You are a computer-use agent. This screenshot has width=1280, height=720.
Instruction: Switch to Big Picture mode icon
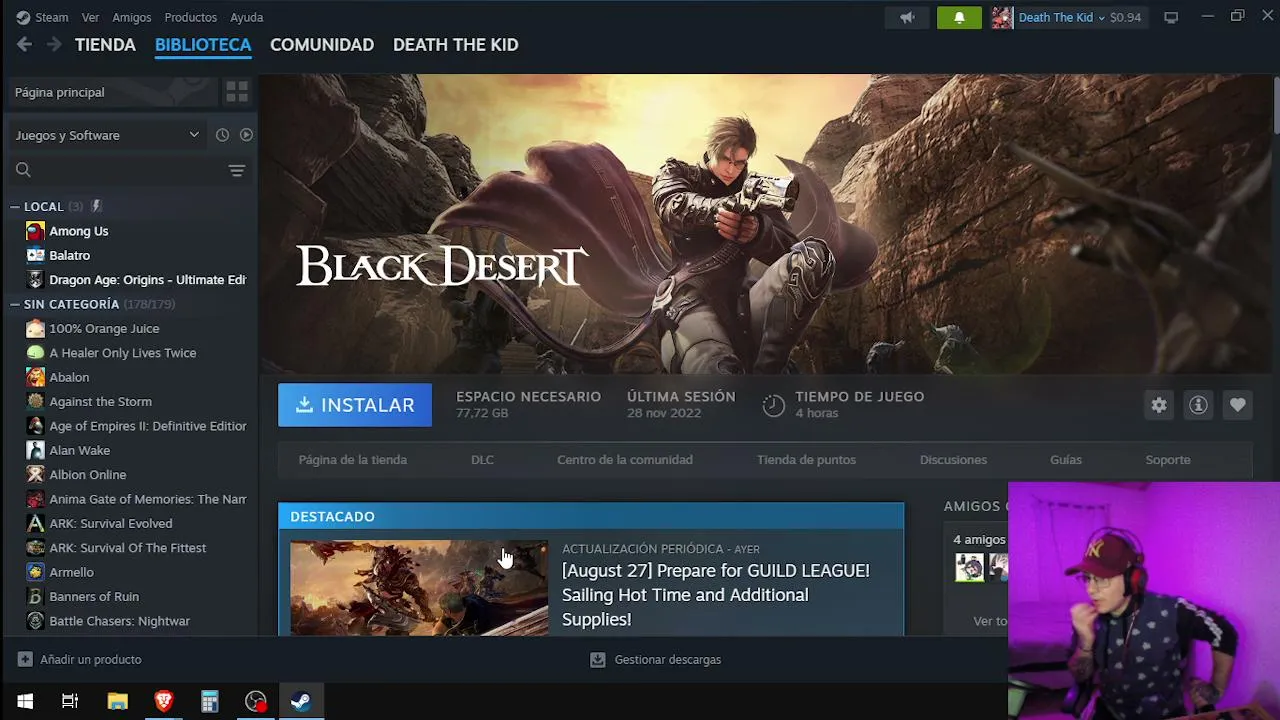coord(1171,17)
